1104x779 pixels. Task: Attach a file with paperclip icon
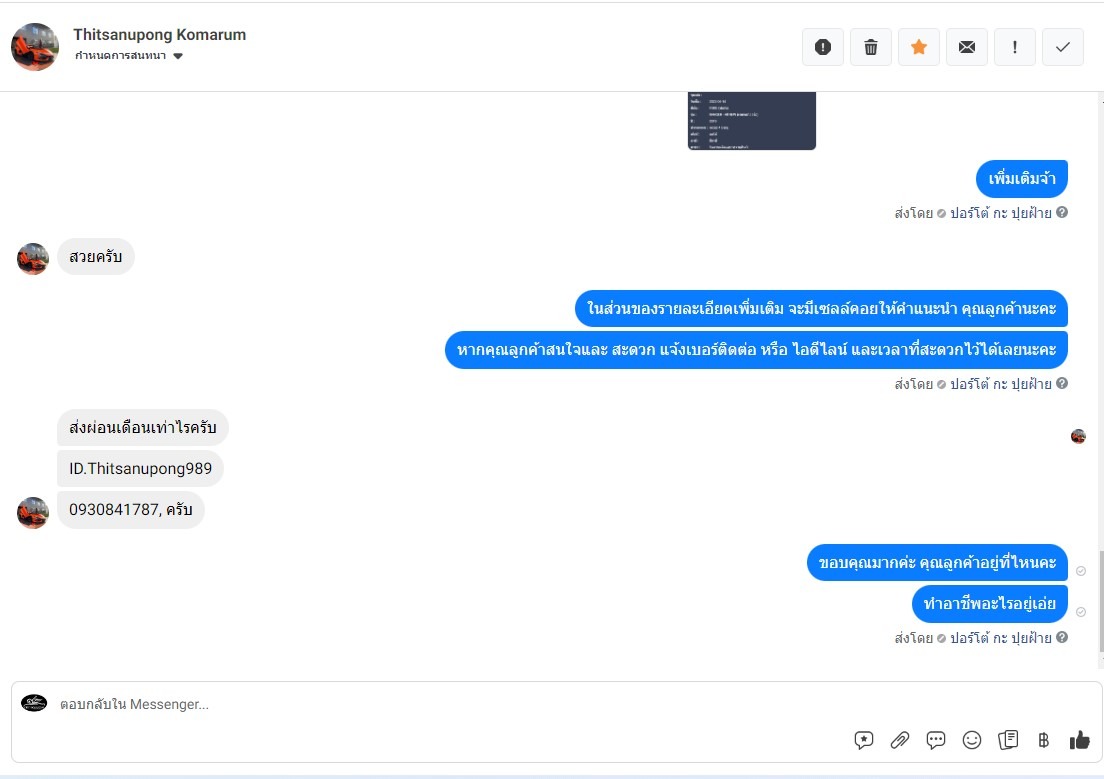[x=900, y=740]
